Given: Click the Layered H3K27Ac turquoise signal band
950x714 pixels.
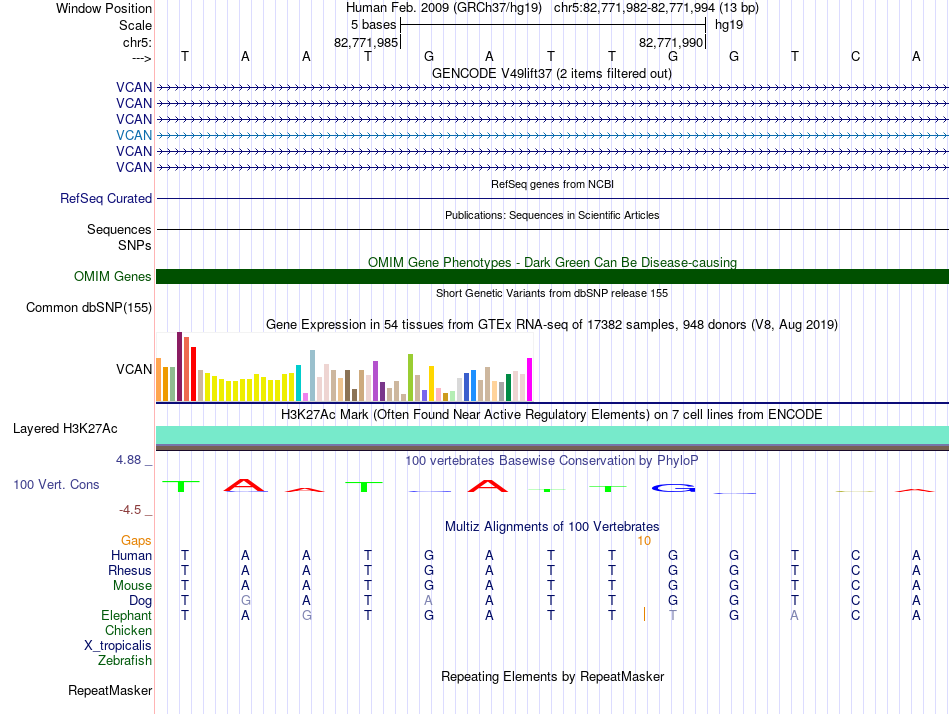Looking at the screenshot, I should tap(552, 435).
